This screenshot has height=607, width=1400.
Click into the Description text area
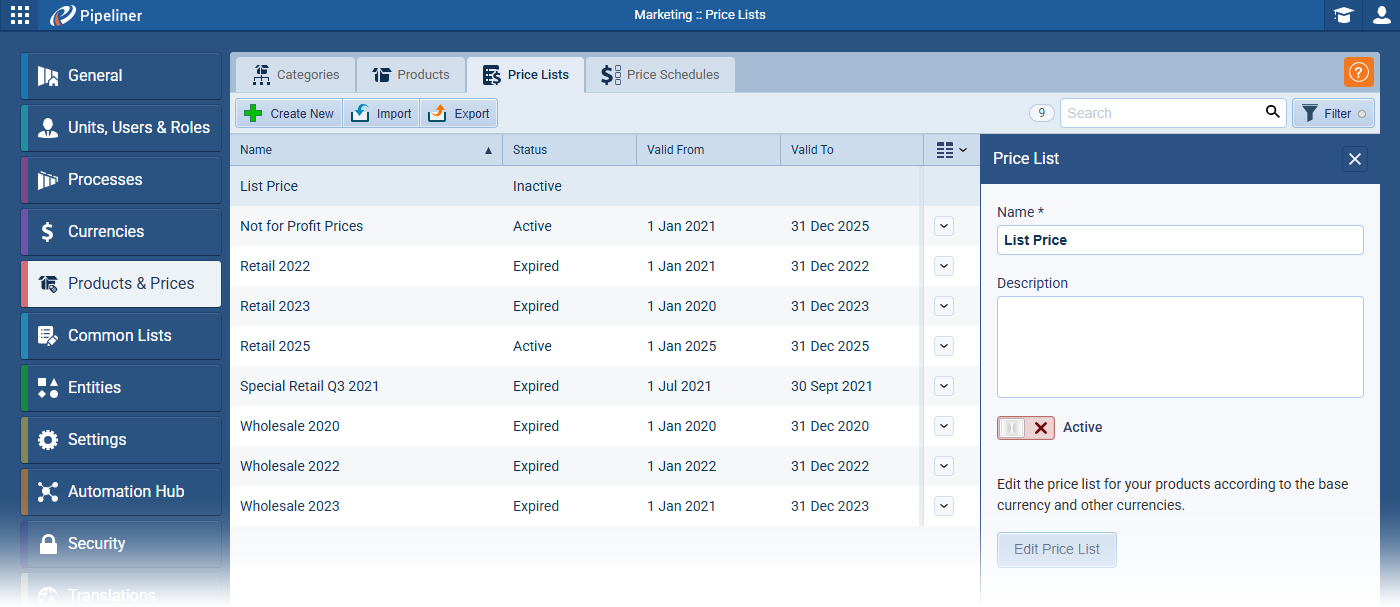[x=1179, y=347]
